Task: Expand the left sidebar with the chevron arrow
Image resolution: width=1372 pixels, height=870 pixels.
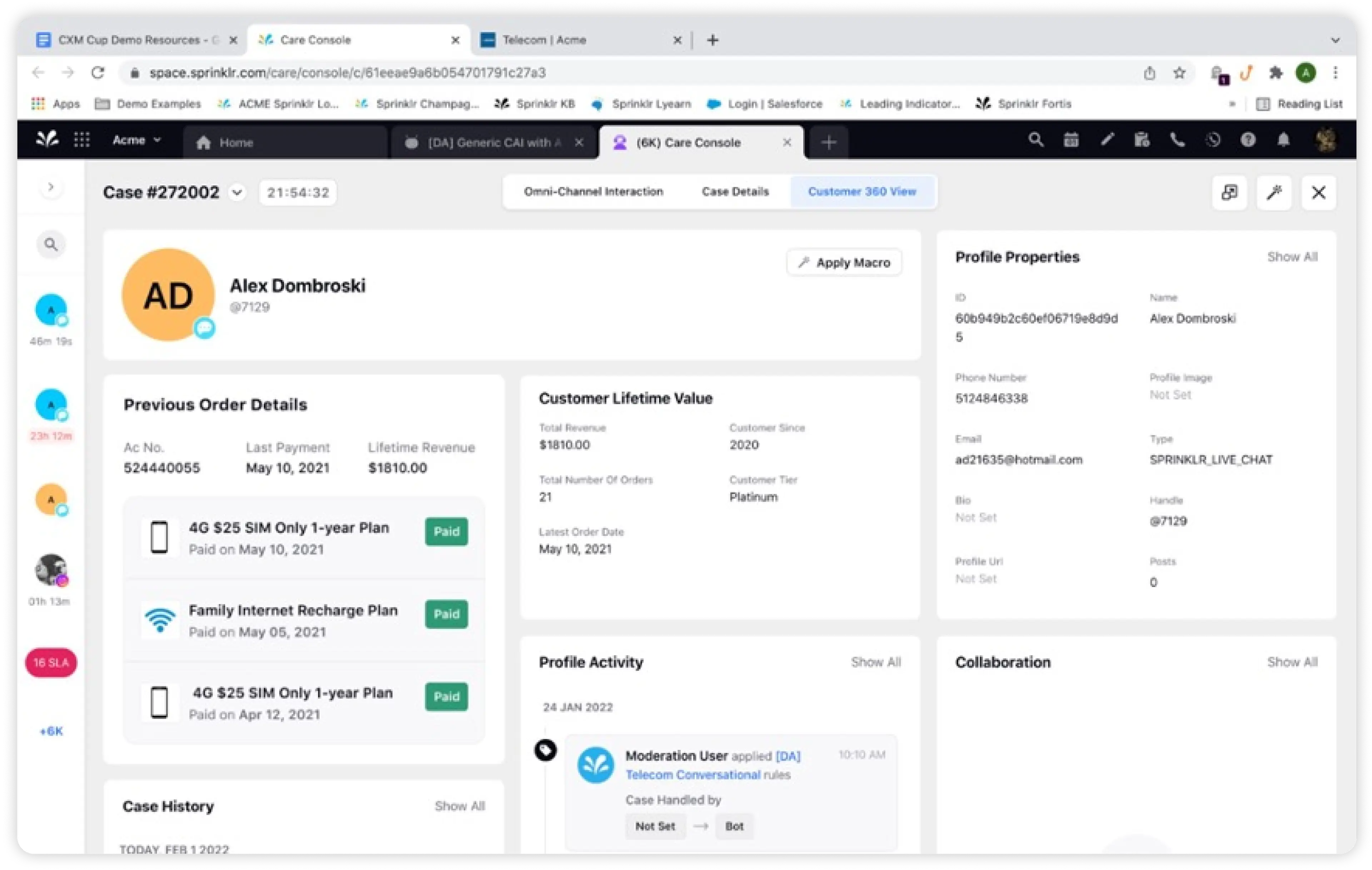Action: 51,187
